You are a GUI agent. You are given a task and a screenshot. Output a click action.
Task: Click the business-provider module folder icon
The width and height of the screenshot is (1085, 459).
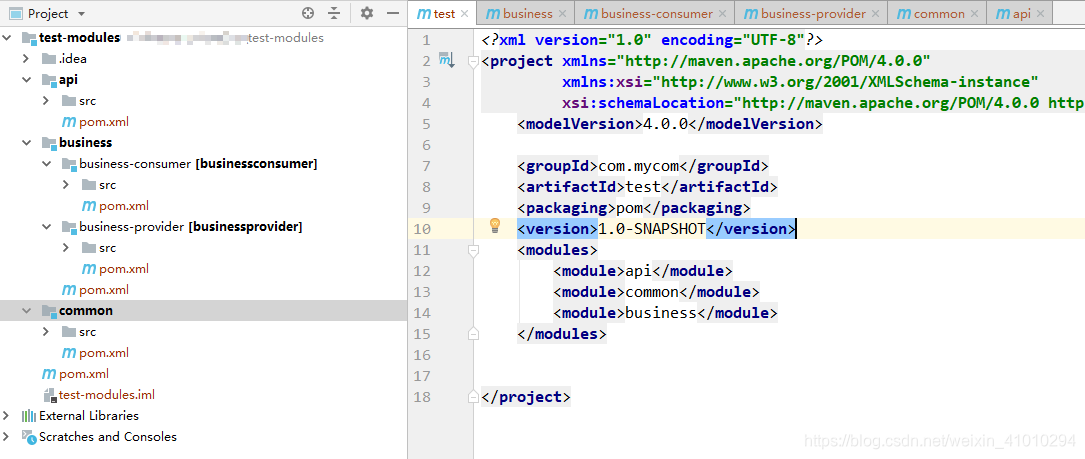(69, 227)
